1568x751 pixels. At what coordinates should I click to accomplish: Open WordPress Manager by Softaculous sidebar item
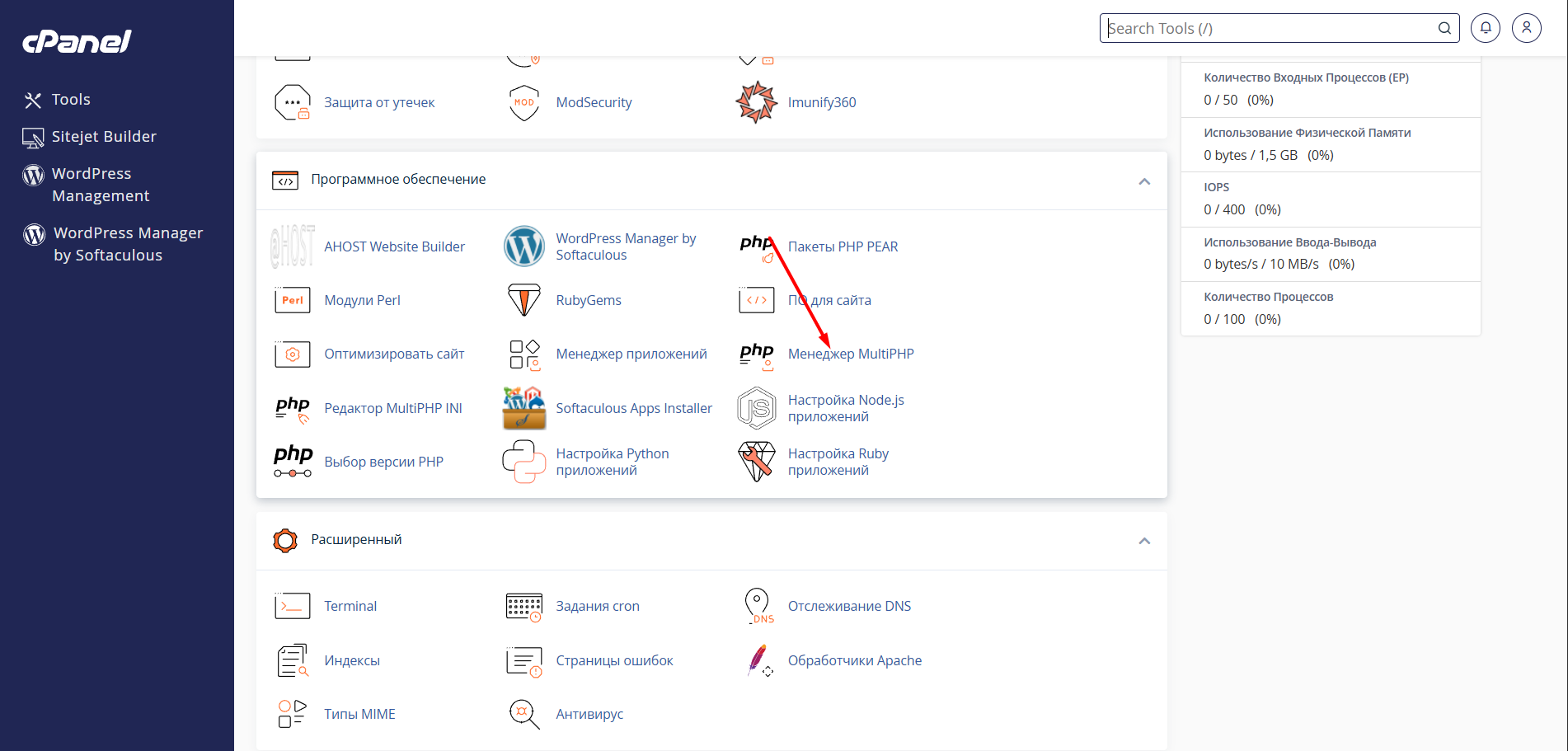coord(128,244)
